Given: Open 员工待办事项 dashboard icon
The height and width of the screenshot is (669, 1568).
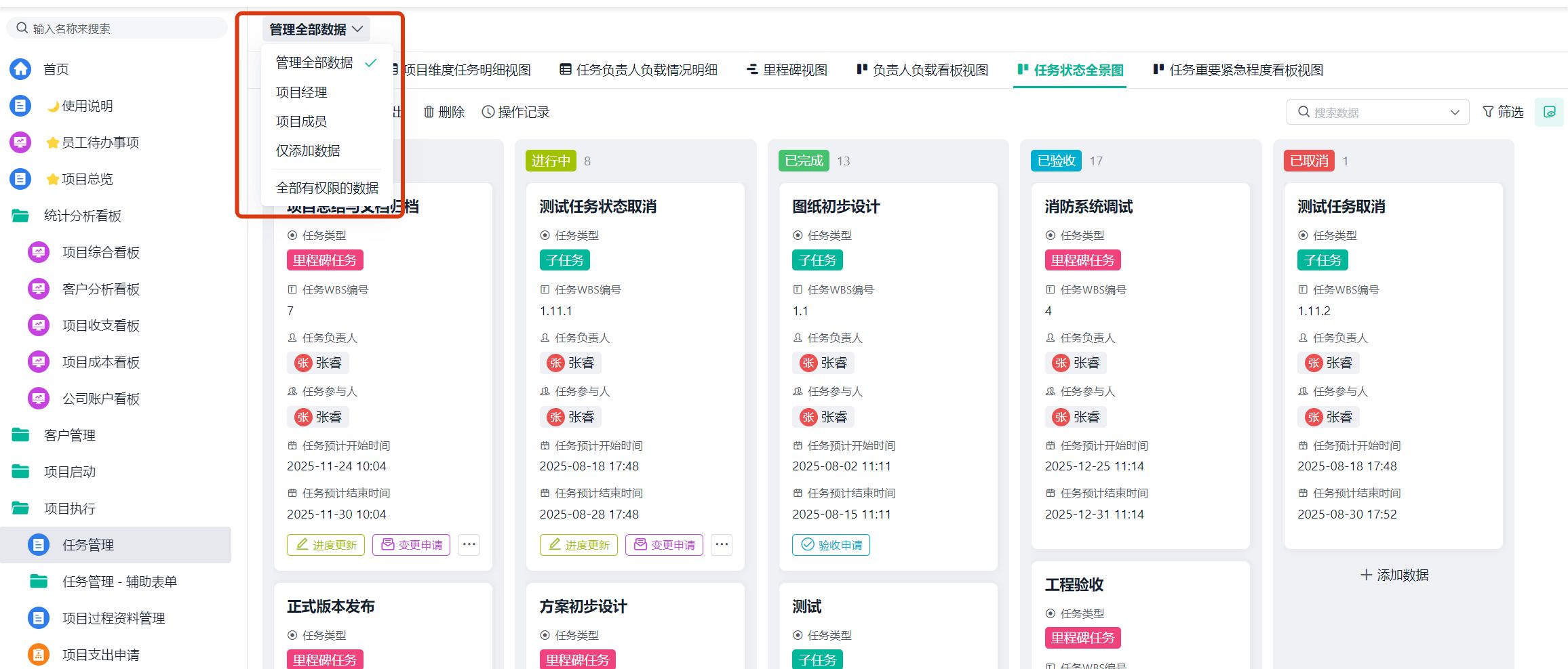Looking at the screenshot, I should 20,142.
